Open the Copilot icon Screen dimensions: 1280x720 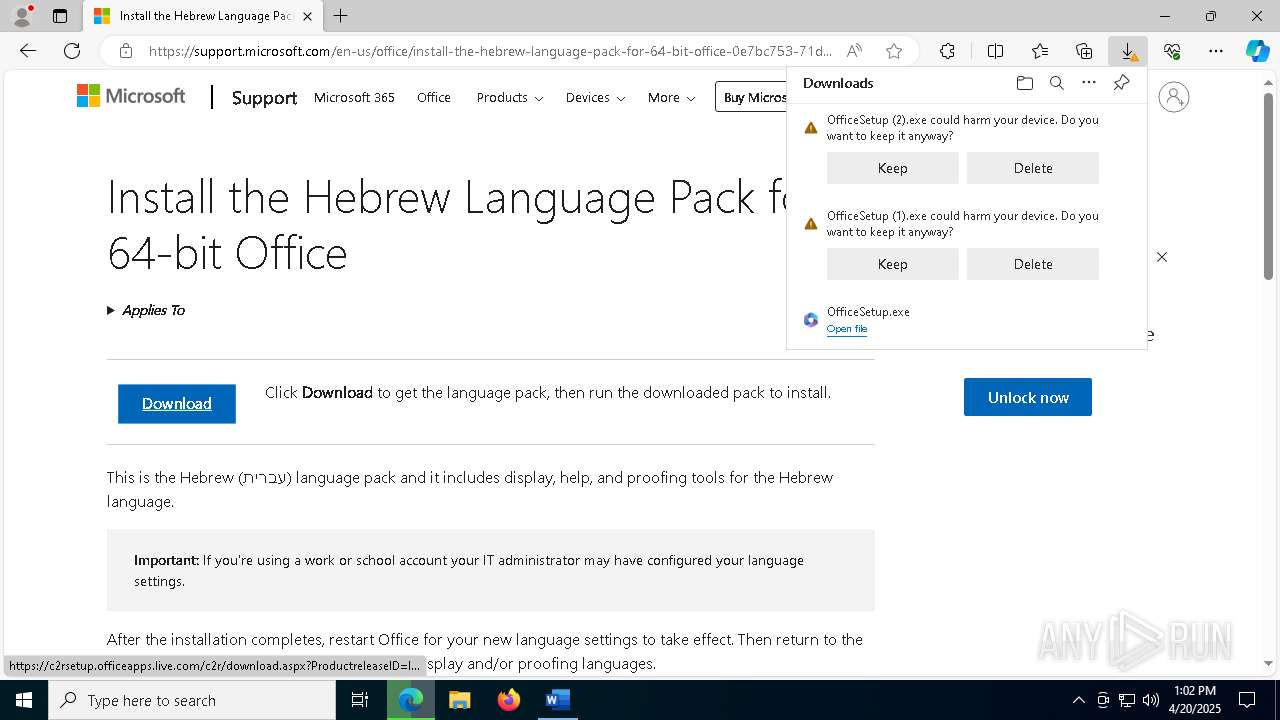1258,51
